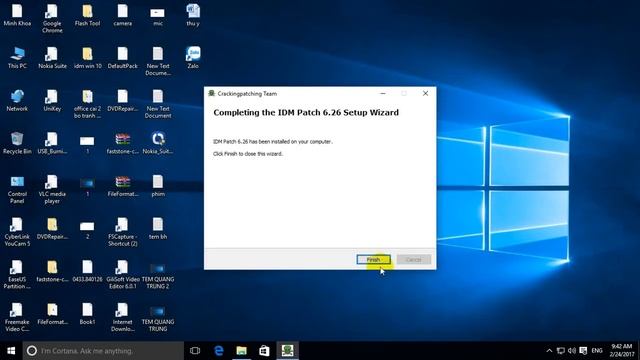Screen dimensions: 640x360
Task: Open File Explorer from the taskbar
Action: tap(242, 351)
